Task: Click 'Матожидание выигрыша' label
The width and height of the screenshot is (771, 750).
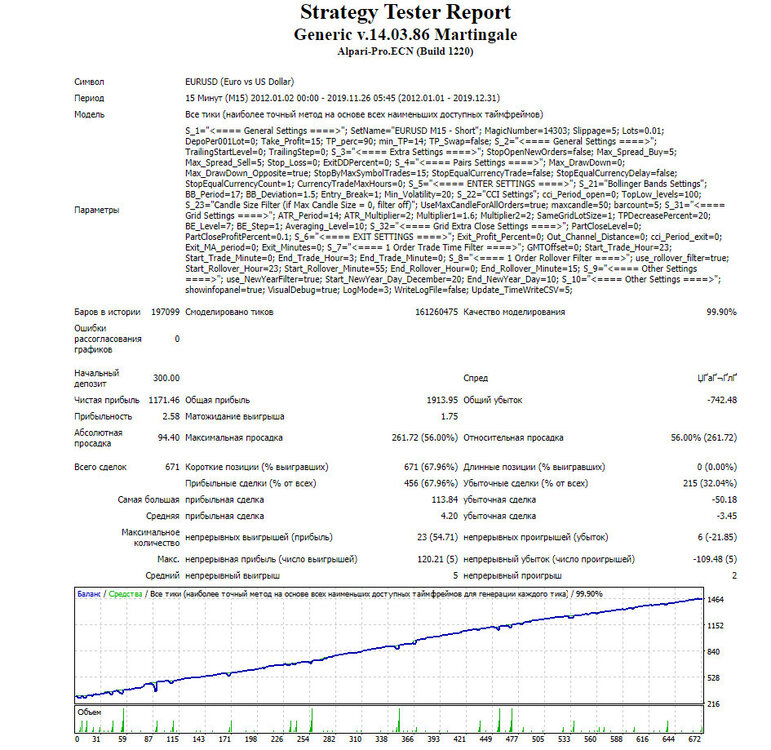Action: [235, 416]
